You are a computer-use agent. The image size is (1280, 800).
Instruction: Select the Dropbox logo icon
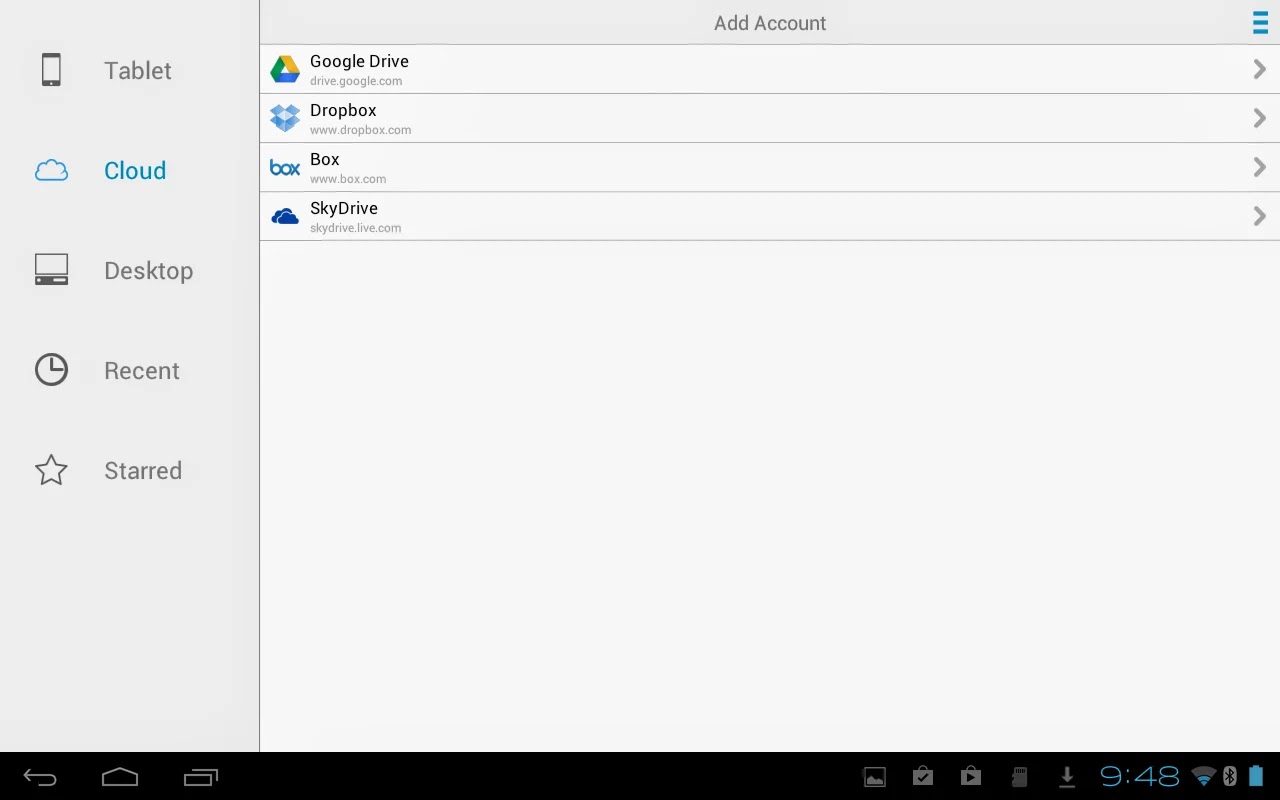click(284, 117)
